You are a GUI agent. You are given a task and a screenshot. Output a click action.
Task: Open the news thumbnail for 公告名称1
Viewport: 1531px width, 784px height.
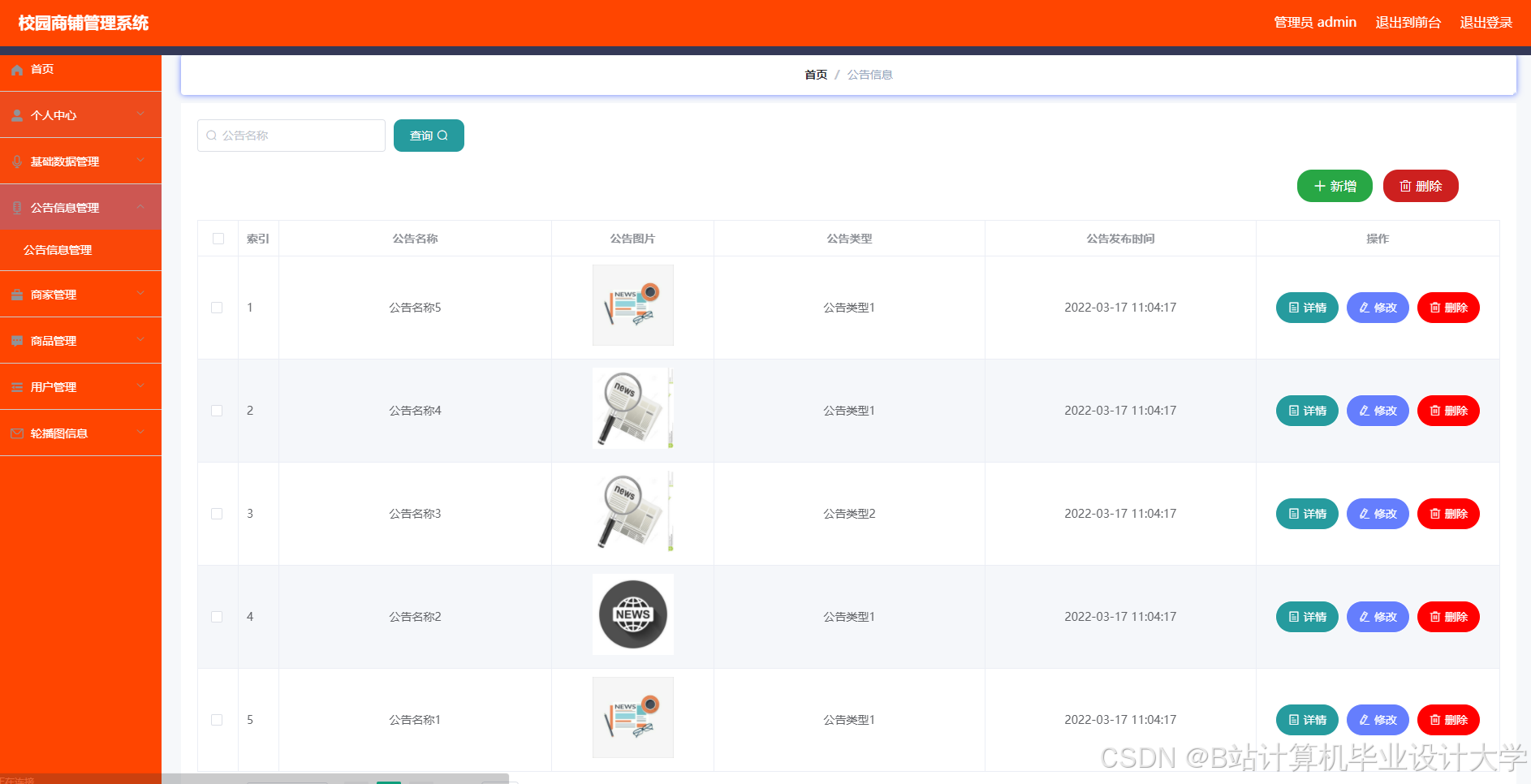[633, 717]
